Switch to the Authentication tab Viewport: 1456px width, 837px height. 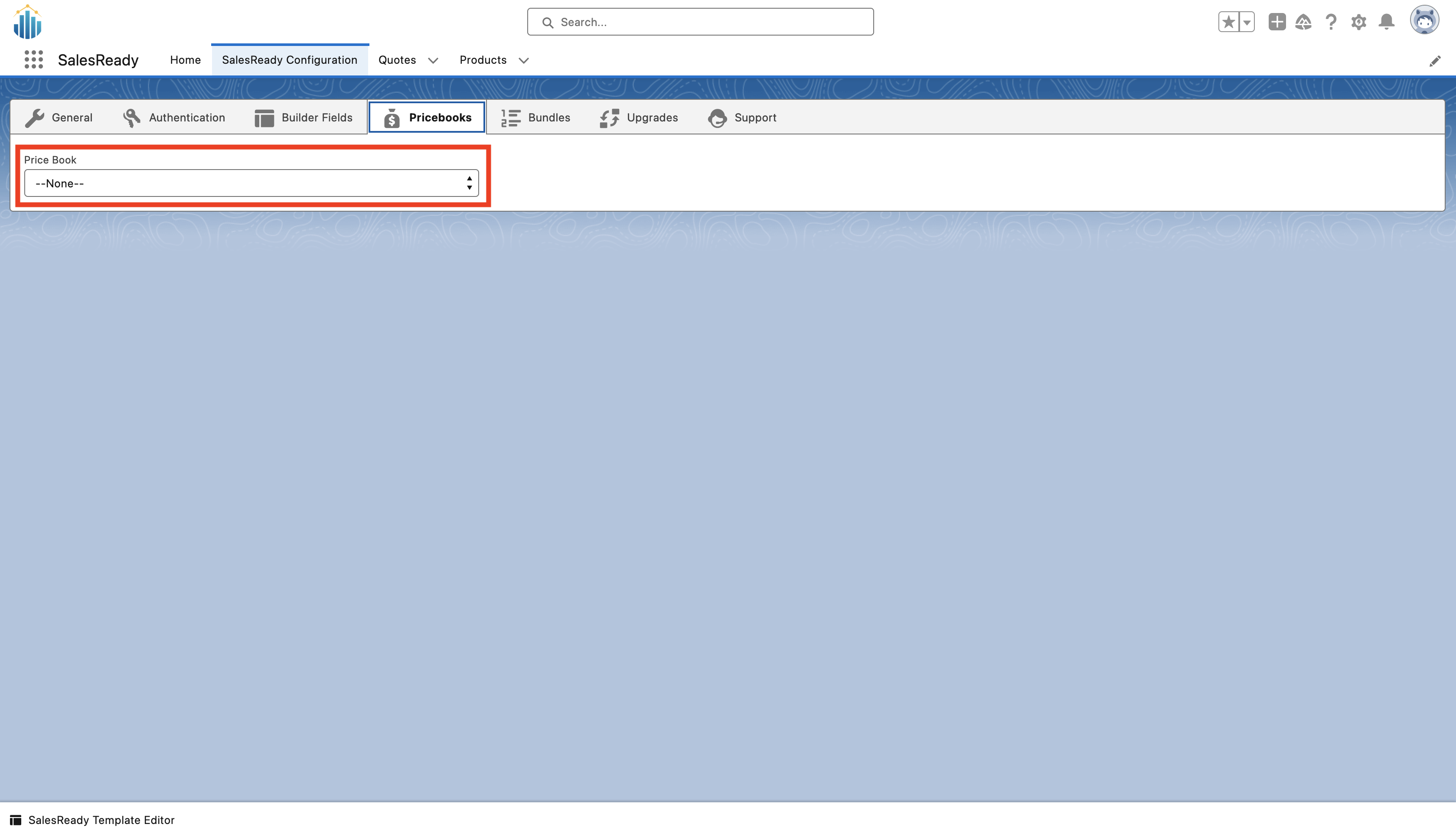[174, 117]
